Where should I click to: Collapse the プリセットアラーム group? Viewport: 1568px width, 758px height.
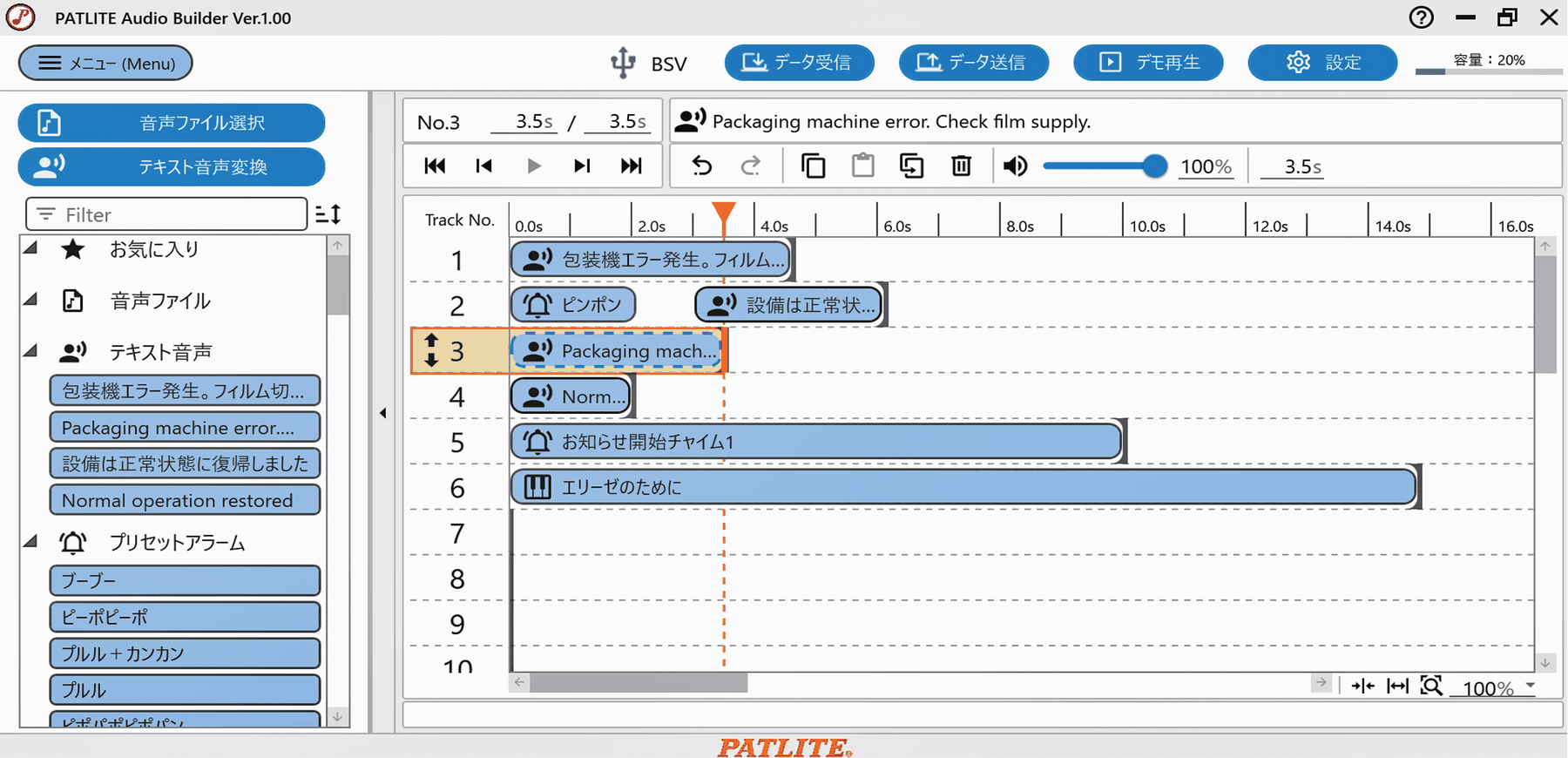[x=31, y=542]
